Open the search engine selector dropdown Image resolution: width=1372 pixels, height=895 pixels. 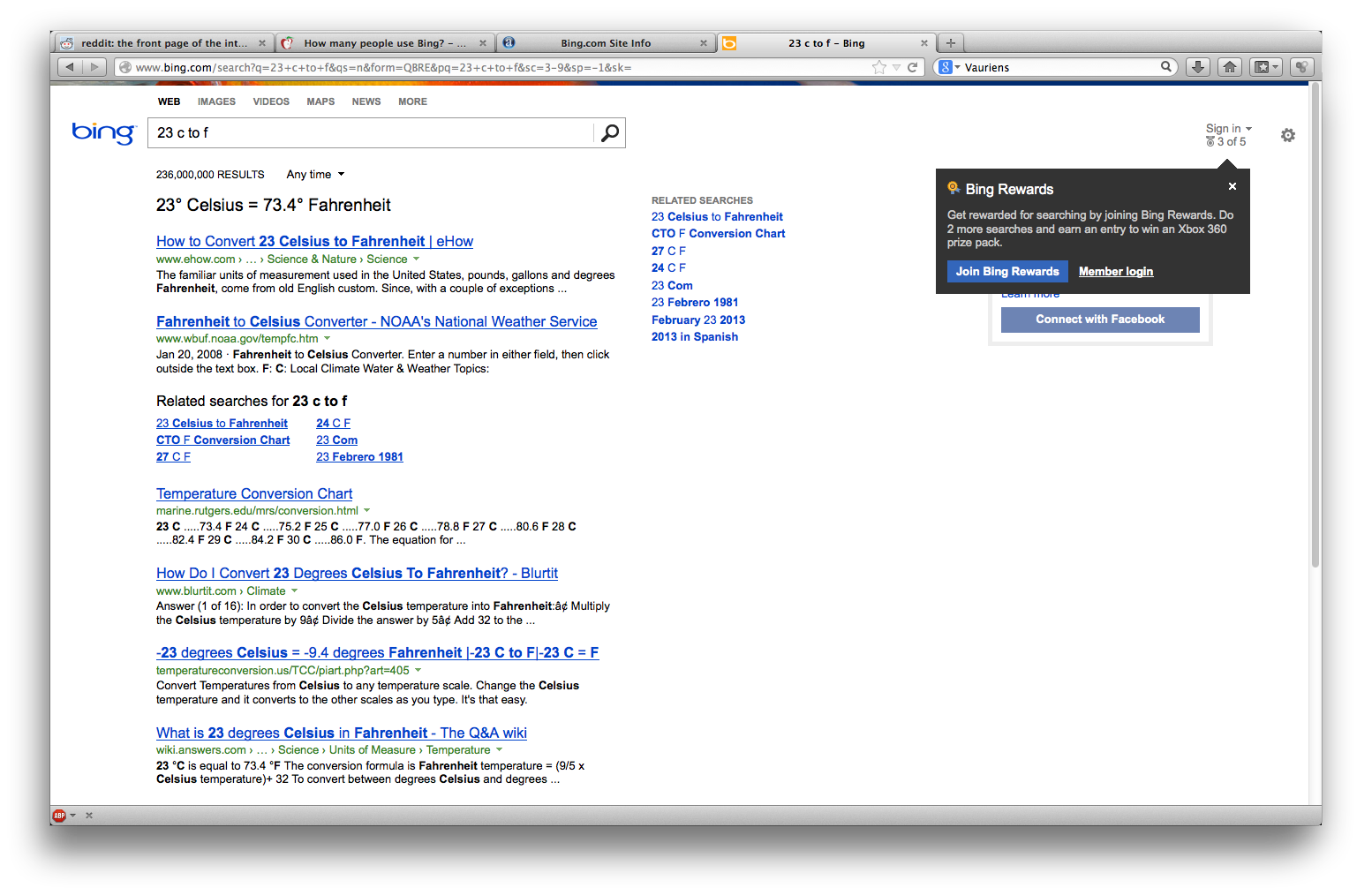(949, 67)
